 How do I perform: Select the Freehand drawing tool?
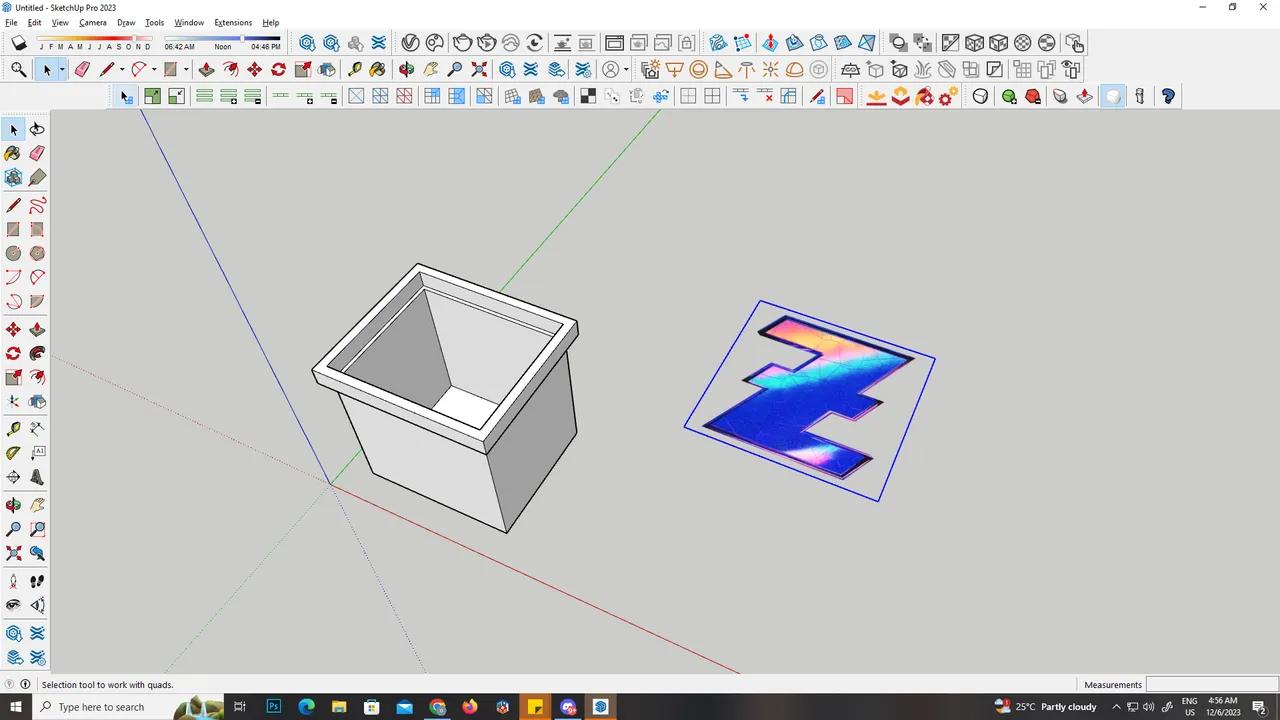(37, 206)
